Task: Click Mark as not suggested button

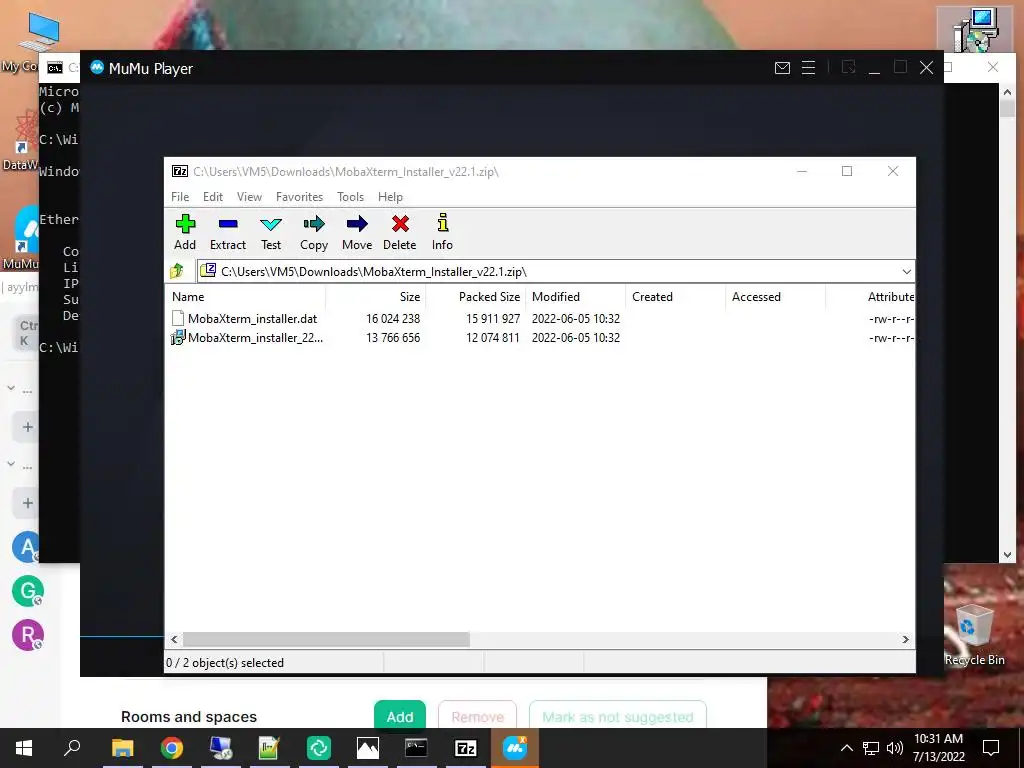Action: tap(617, 716)
